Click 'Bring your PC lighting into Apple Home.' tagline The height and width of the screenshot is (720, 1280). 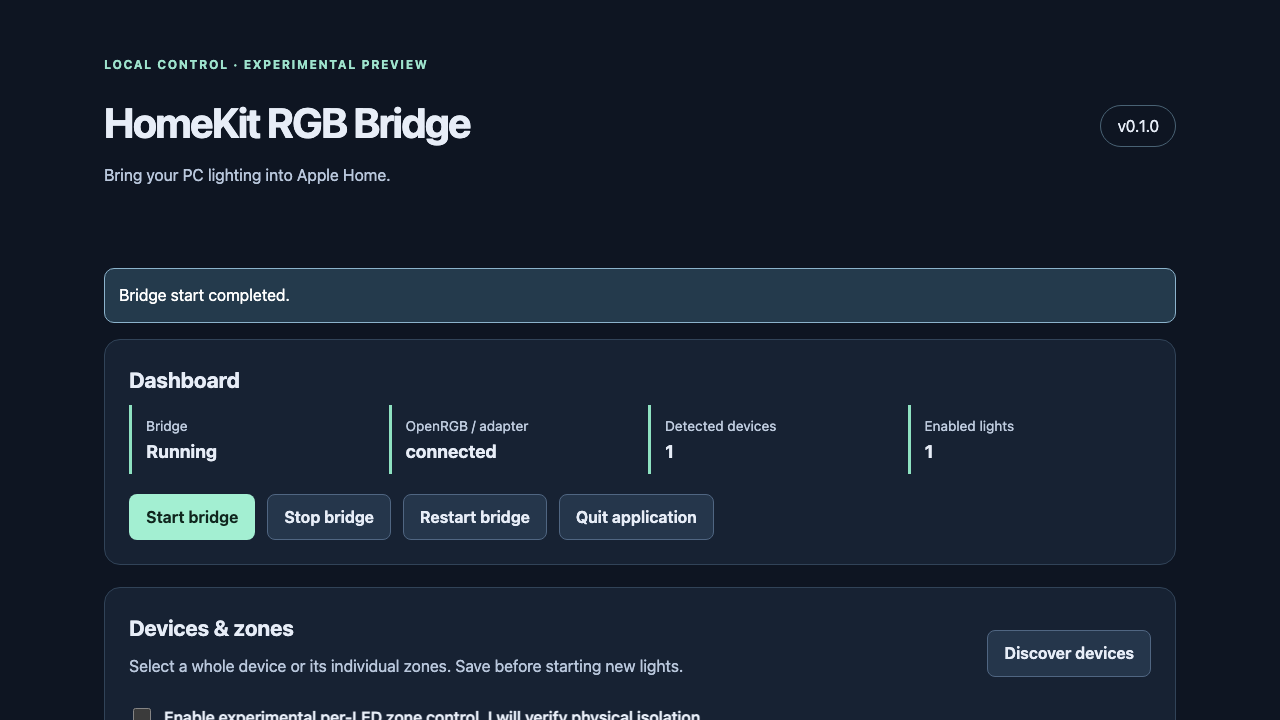[x=247, y=175]
